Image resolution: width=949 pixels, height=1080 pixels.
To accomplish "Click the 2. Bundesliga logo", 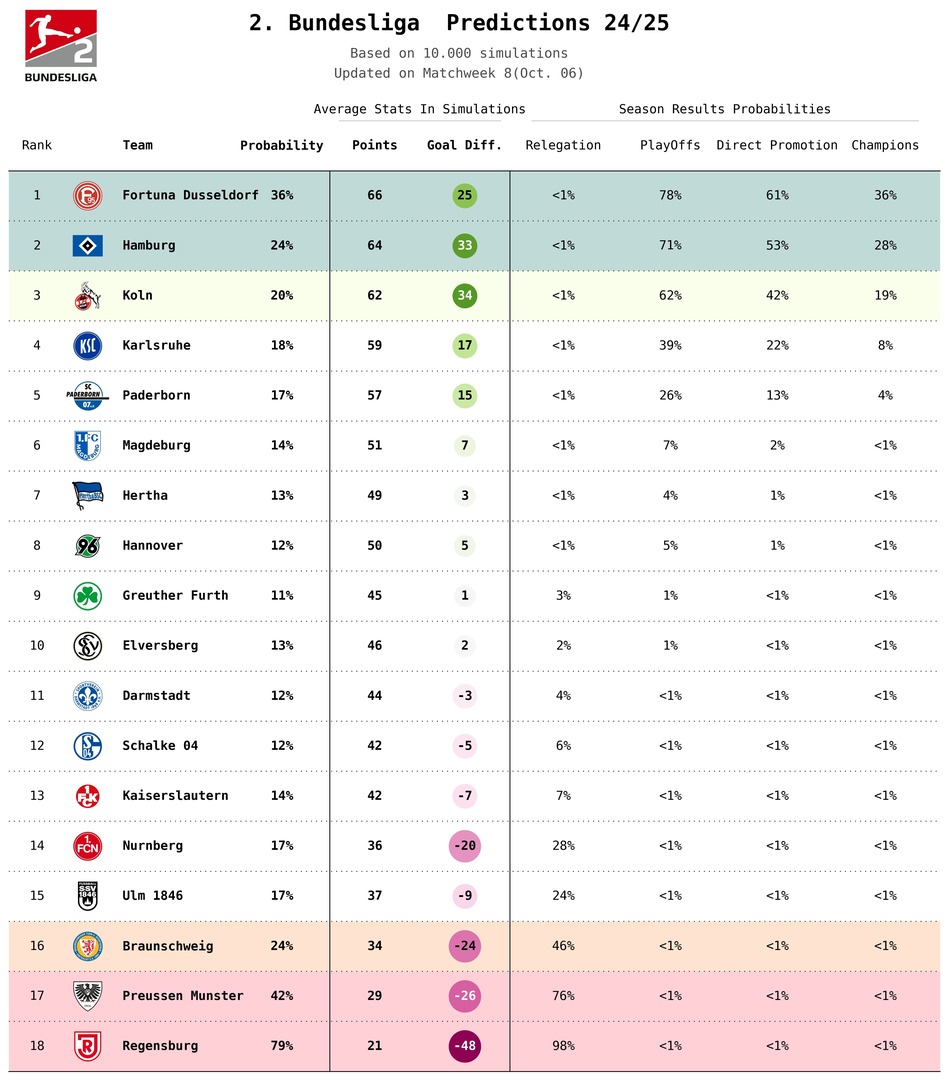I will coord(61,45).
